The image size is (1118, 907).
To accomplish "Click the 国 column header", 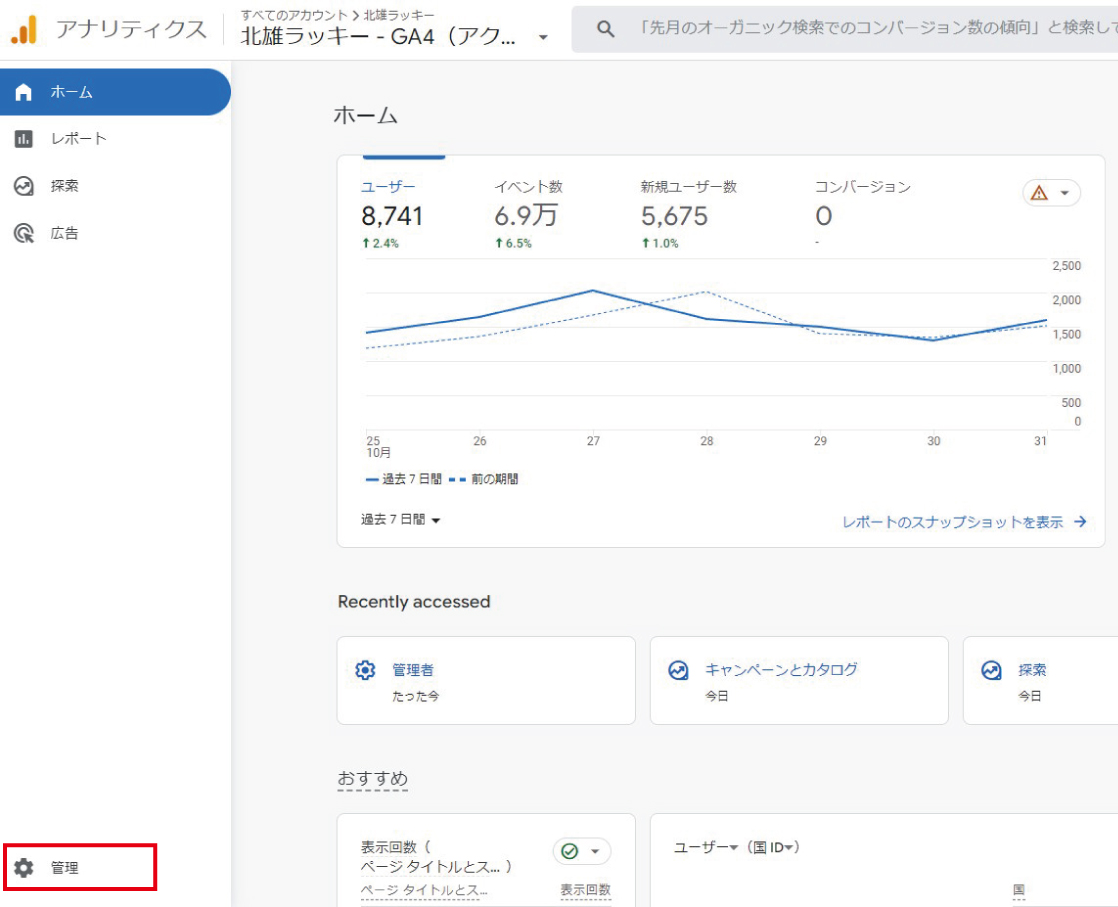I will [1019, 890].
